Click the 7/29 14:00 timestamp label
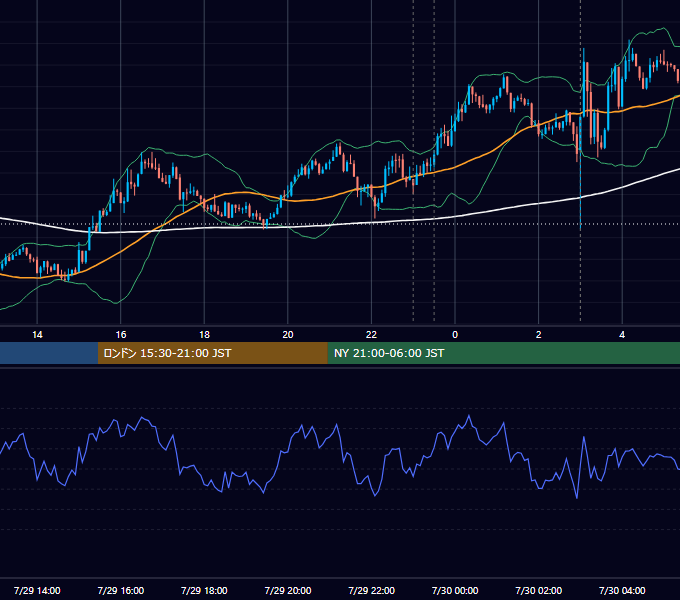This screenshot has width=680, height=600. tap(37, 590)
